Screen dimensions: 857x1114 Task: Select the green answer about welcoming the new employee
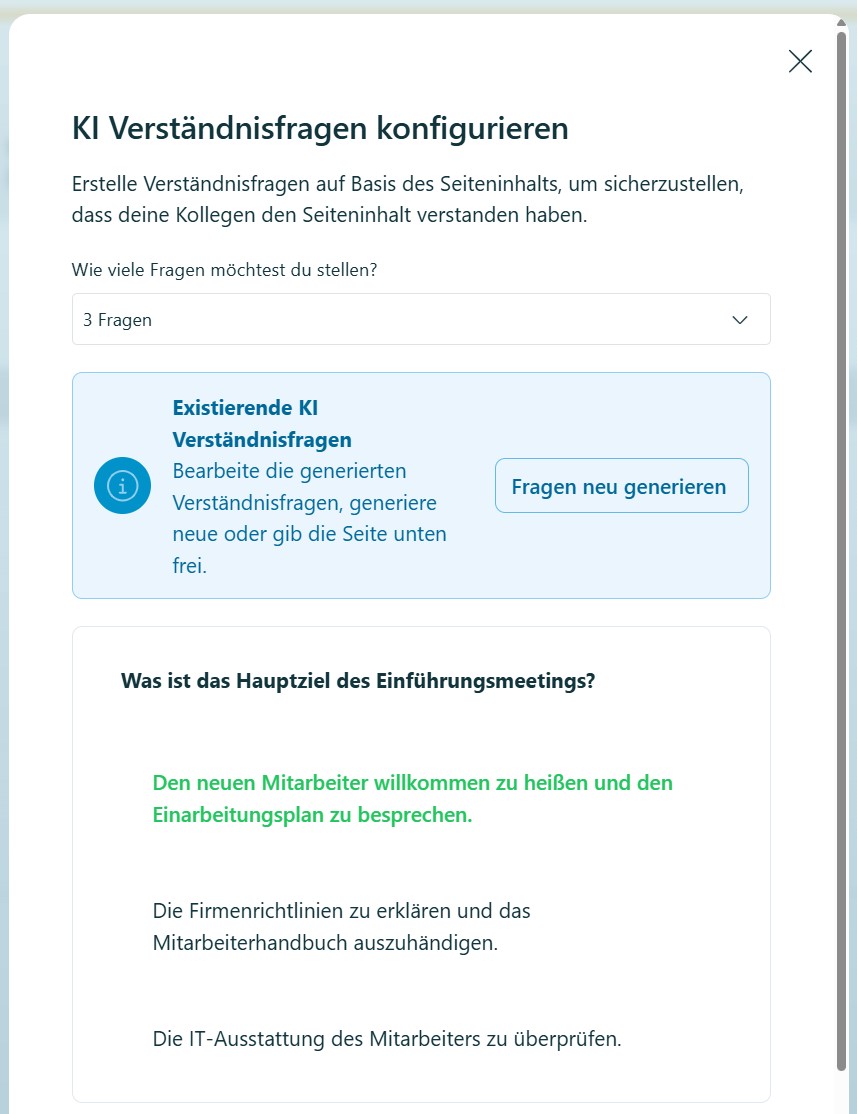click(x=411, y=799)
